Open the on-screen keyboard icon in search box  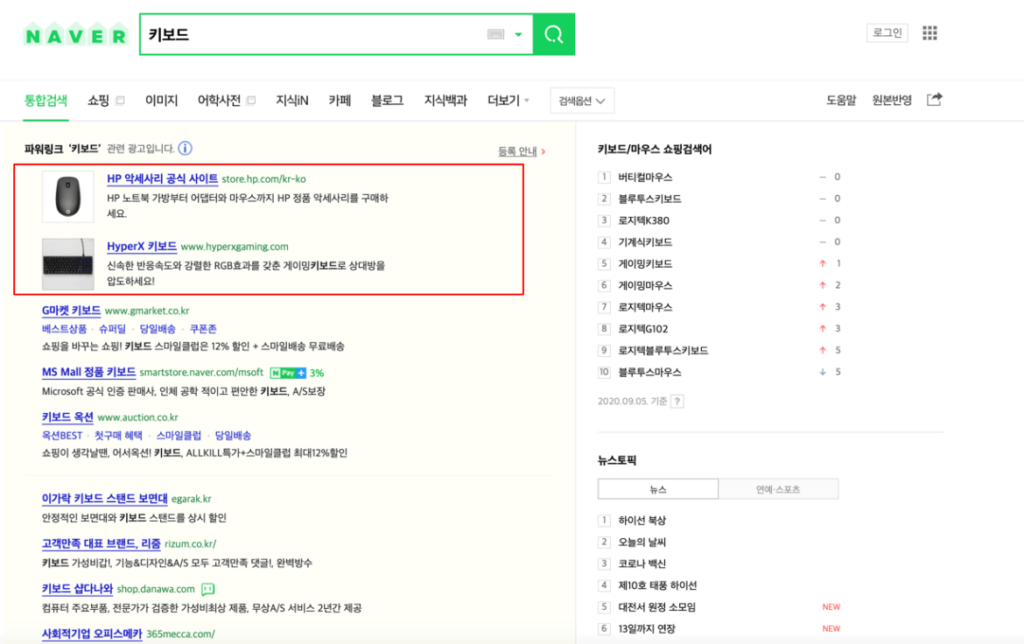496,34
